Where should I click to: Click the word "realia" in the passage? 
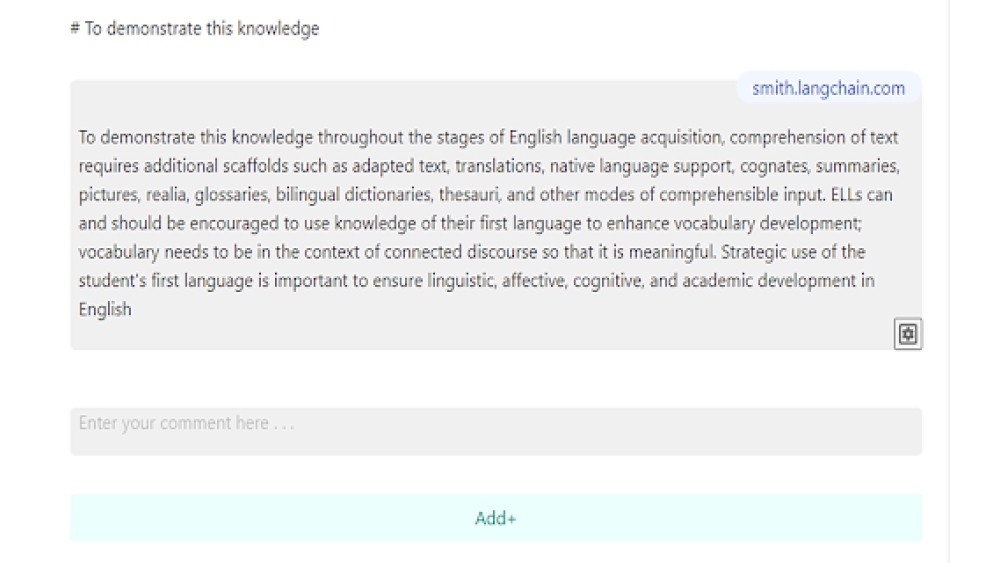coord(161,195)
